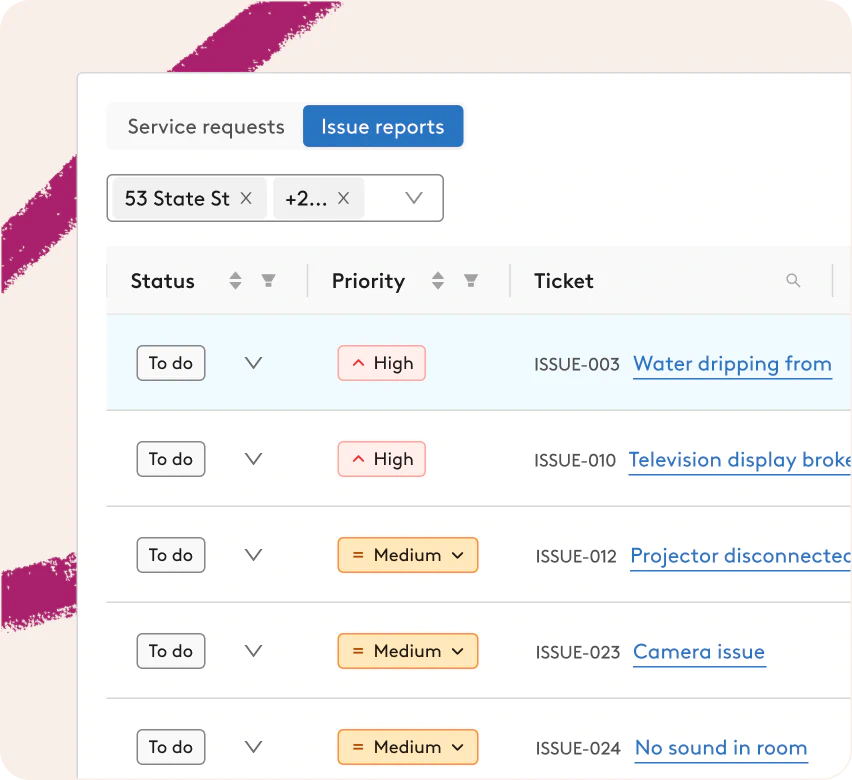Search the Ticket column magnifier icon
Viewport: 852px width, 780px height.
click(x=793, y=280)
